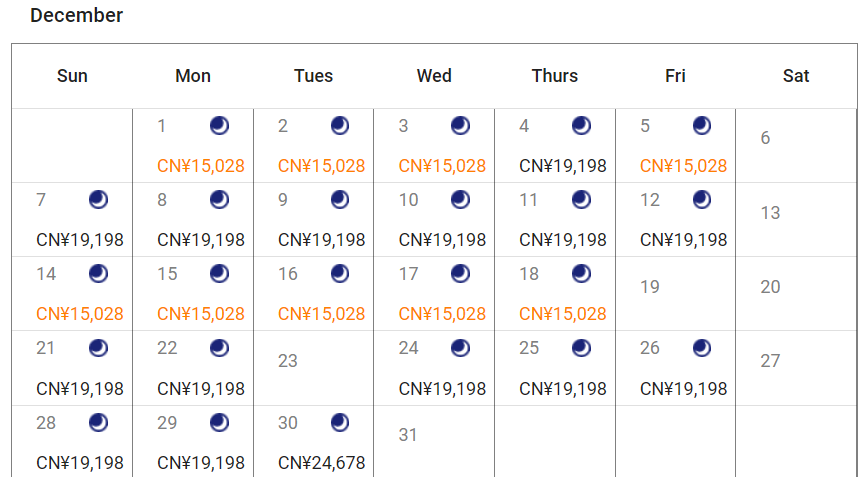
Task: Select the CN¥15,028 price on December 2
Action: coord(322,166)
